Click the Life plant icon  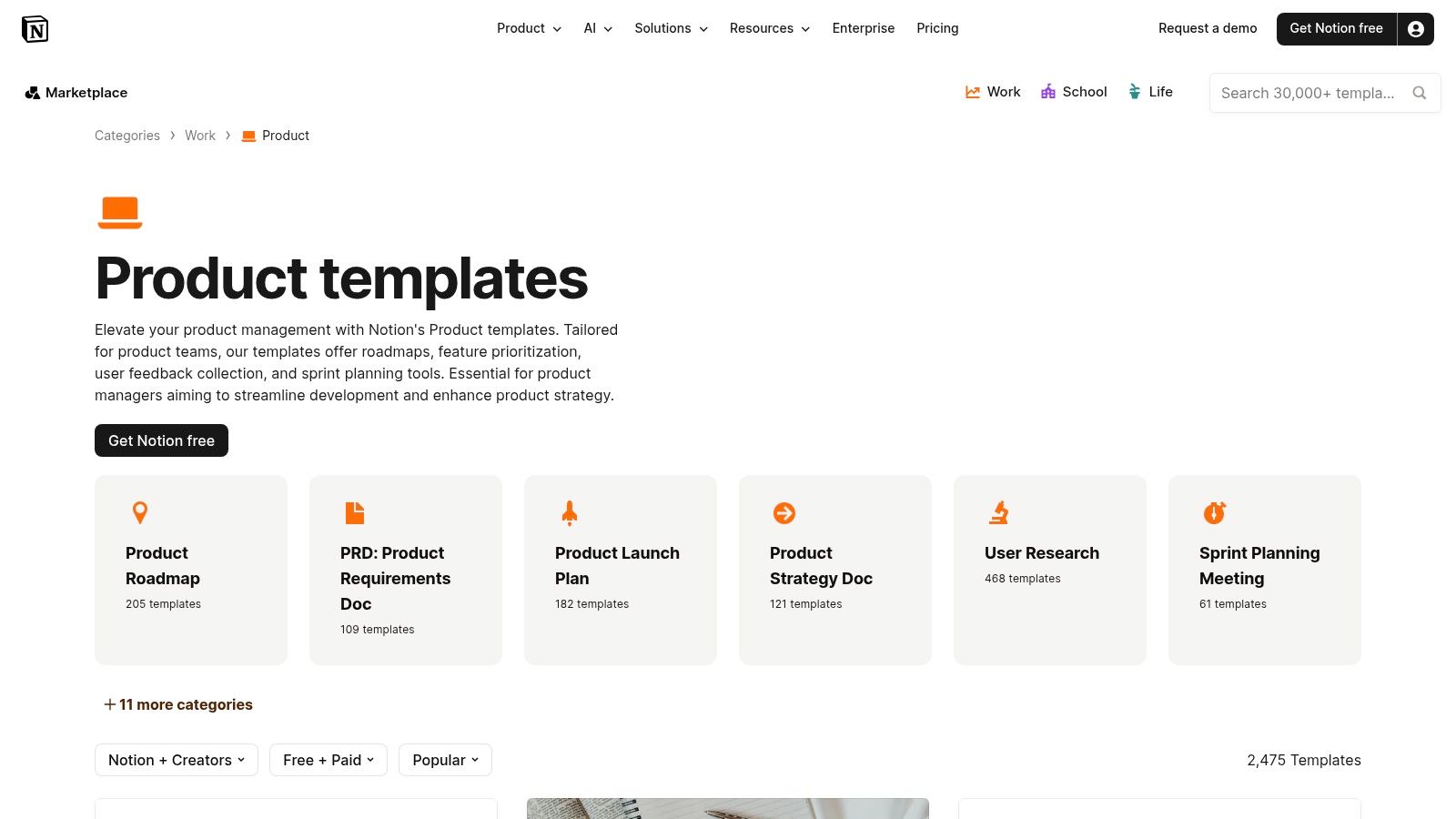coord(1135,92)
